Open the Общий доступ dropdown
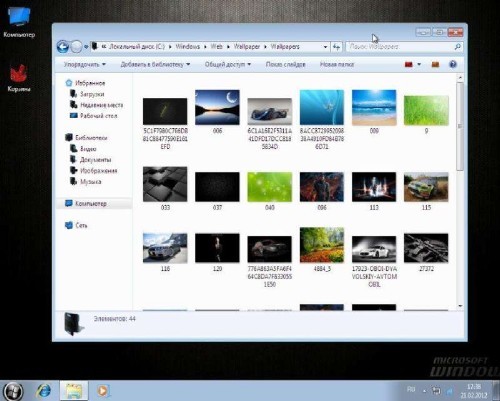 228,64
